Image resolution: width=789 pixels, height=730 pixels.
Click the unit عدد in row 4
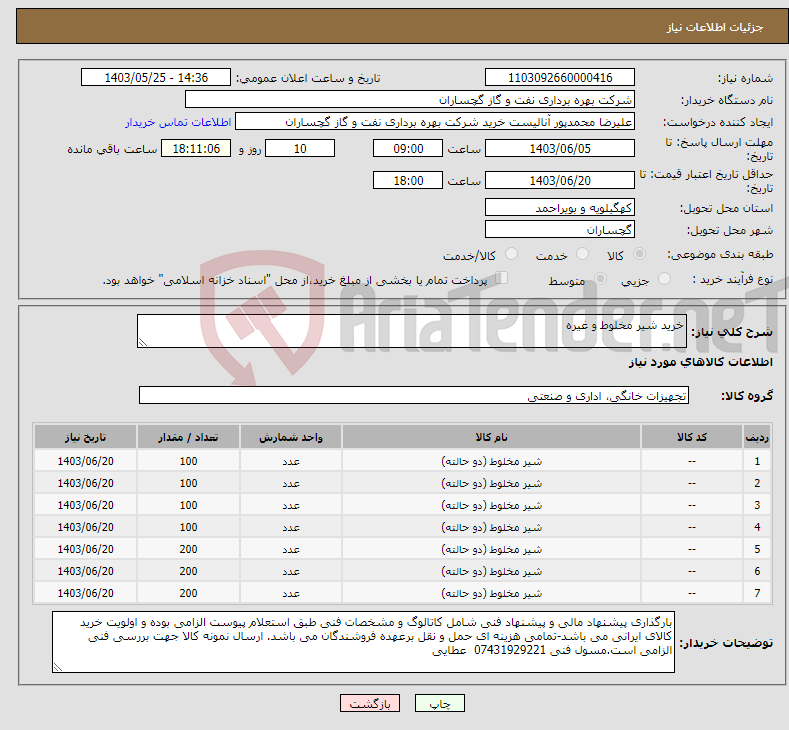pyautogui.click(x=291, y=528)
